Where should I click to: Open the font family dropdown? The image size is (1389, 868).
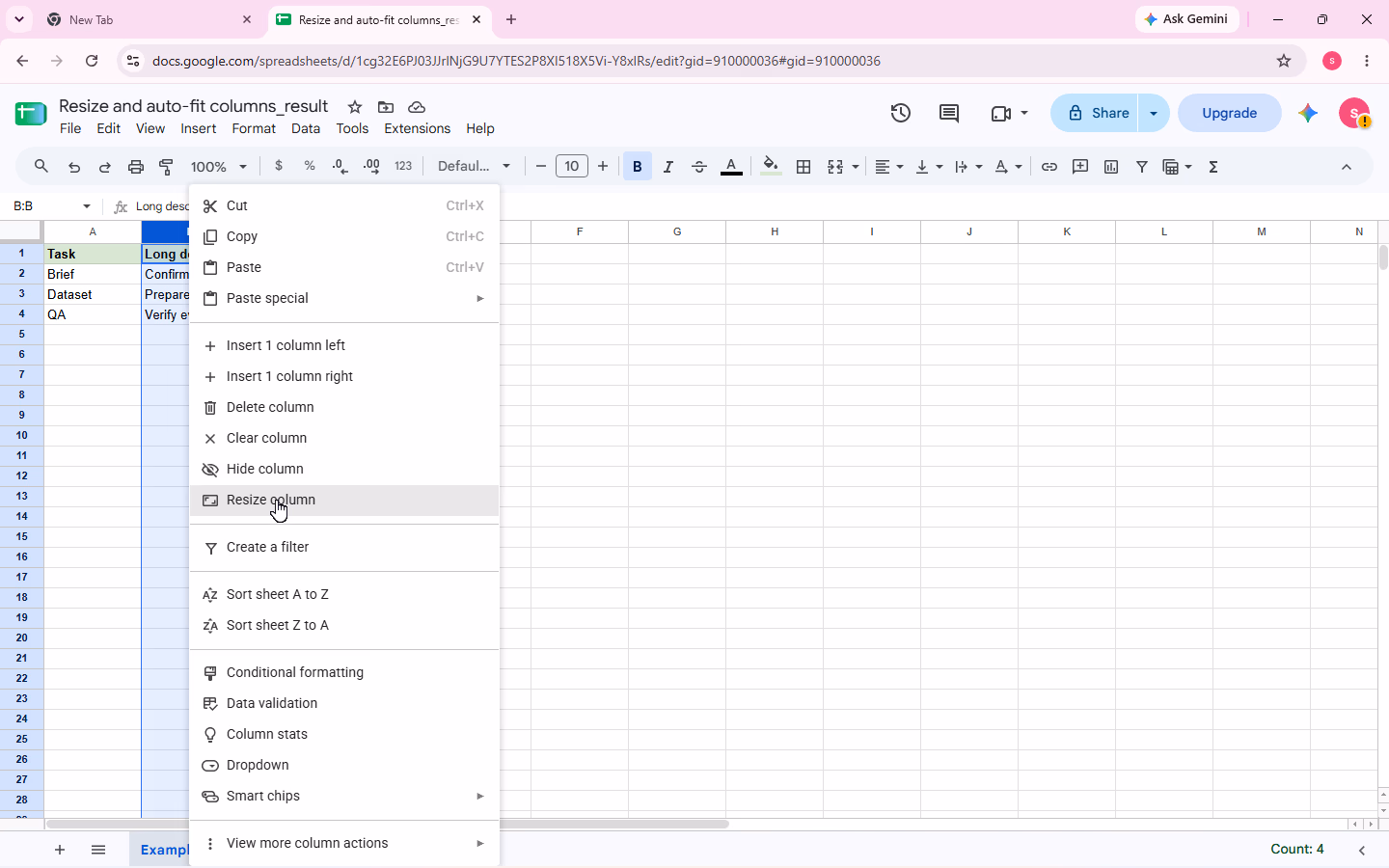(474, 167)
